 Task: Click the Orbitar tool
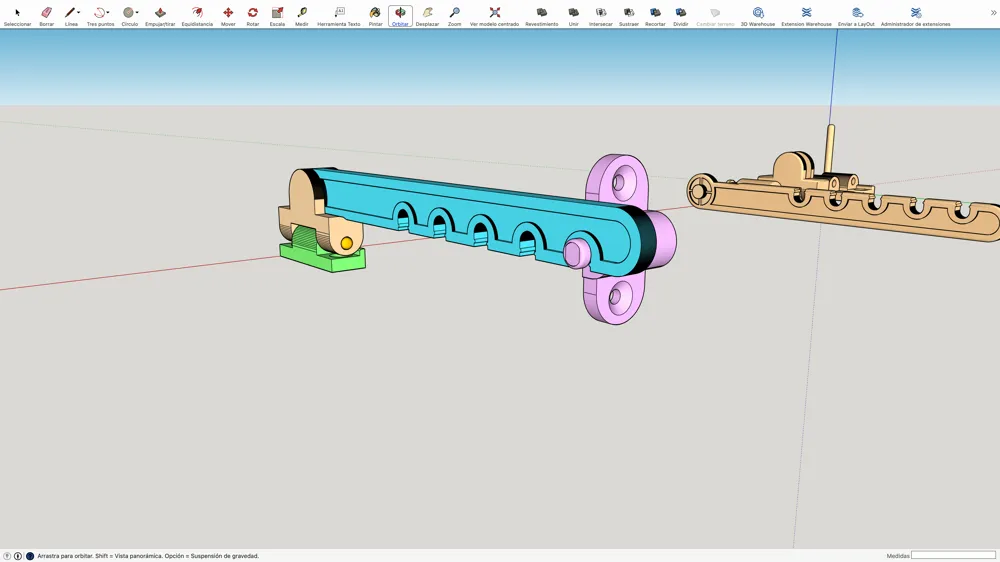(400, 15)
